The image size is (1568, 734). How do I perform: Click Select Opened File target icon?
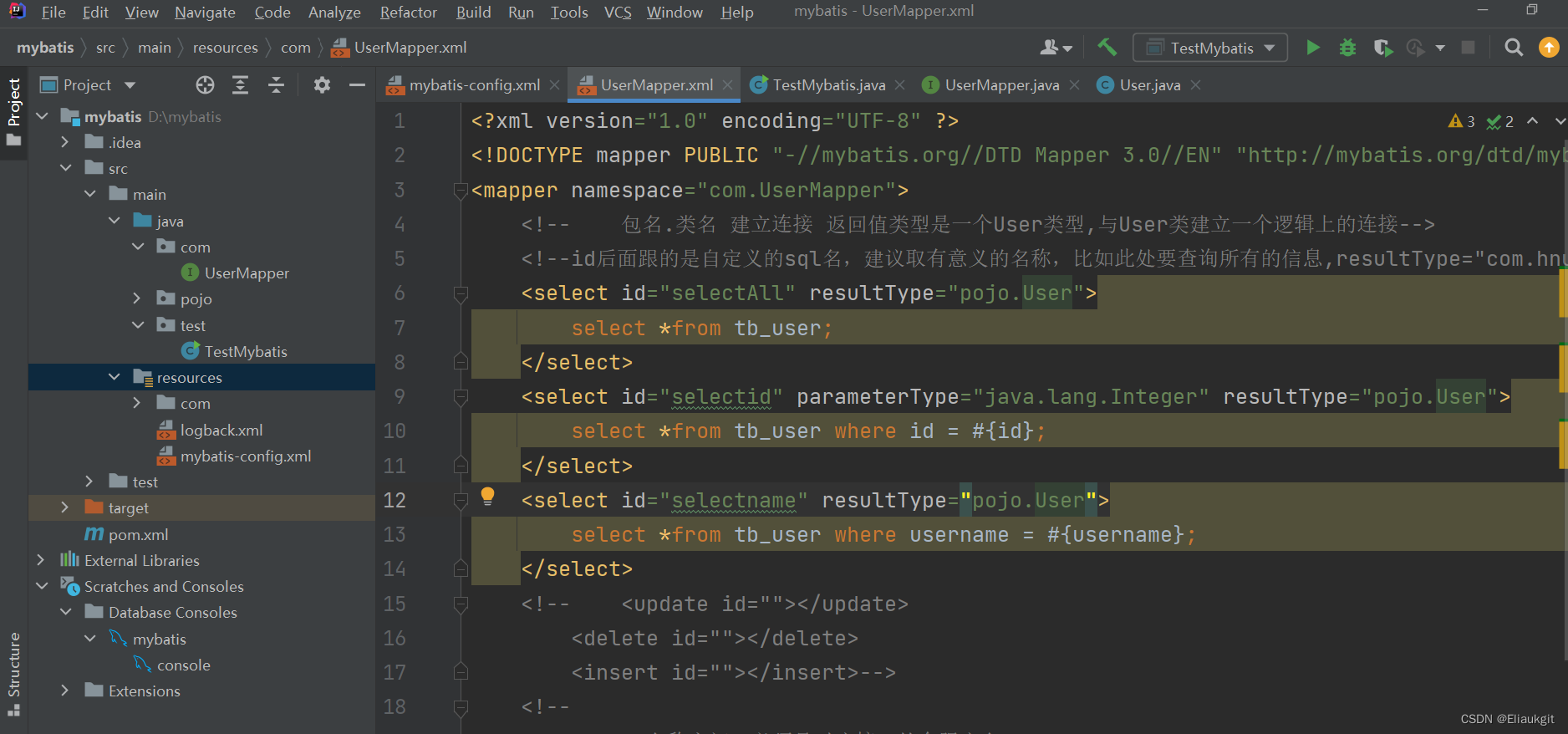(x=205, y=84)
